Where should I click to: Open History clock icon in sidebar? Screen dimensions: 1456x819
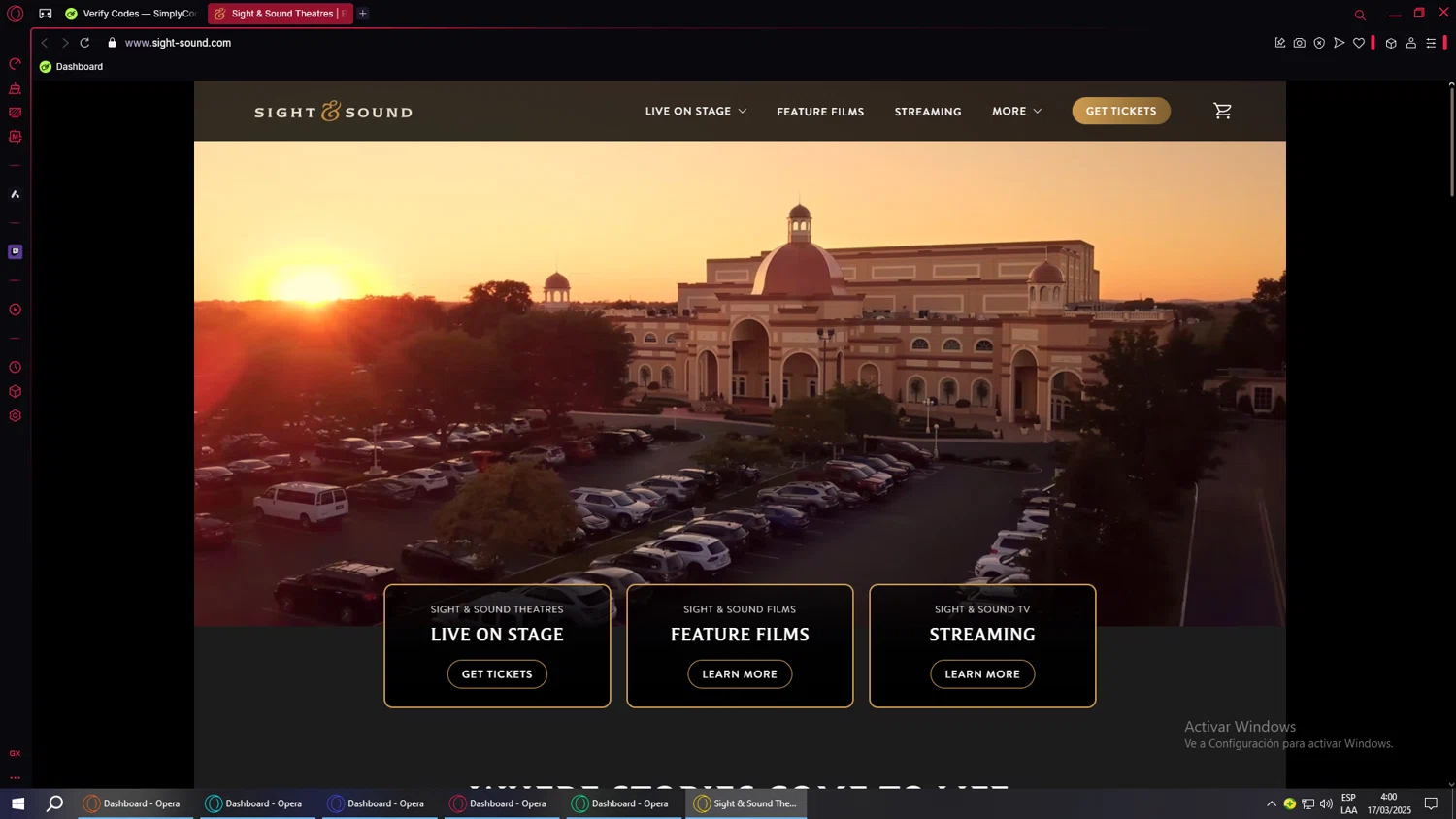pos(15,368)
